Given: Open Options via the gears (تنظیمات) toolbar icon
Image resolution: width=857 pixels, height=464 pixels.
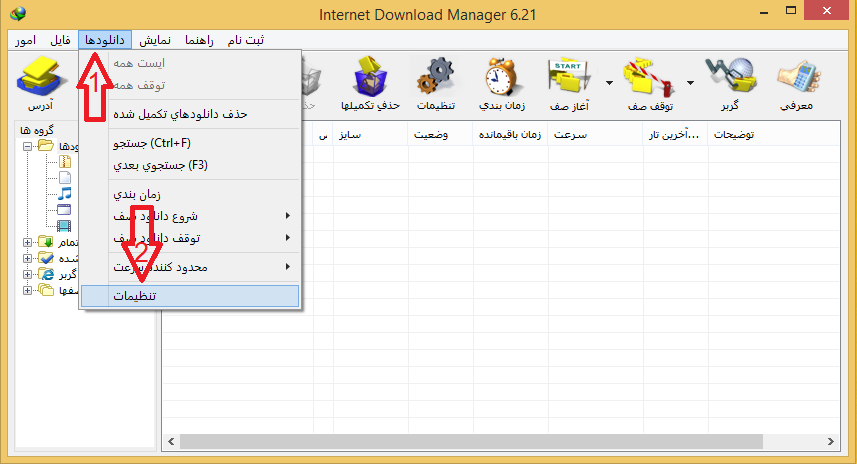Looking at the screenshot, I should [436, 77].
